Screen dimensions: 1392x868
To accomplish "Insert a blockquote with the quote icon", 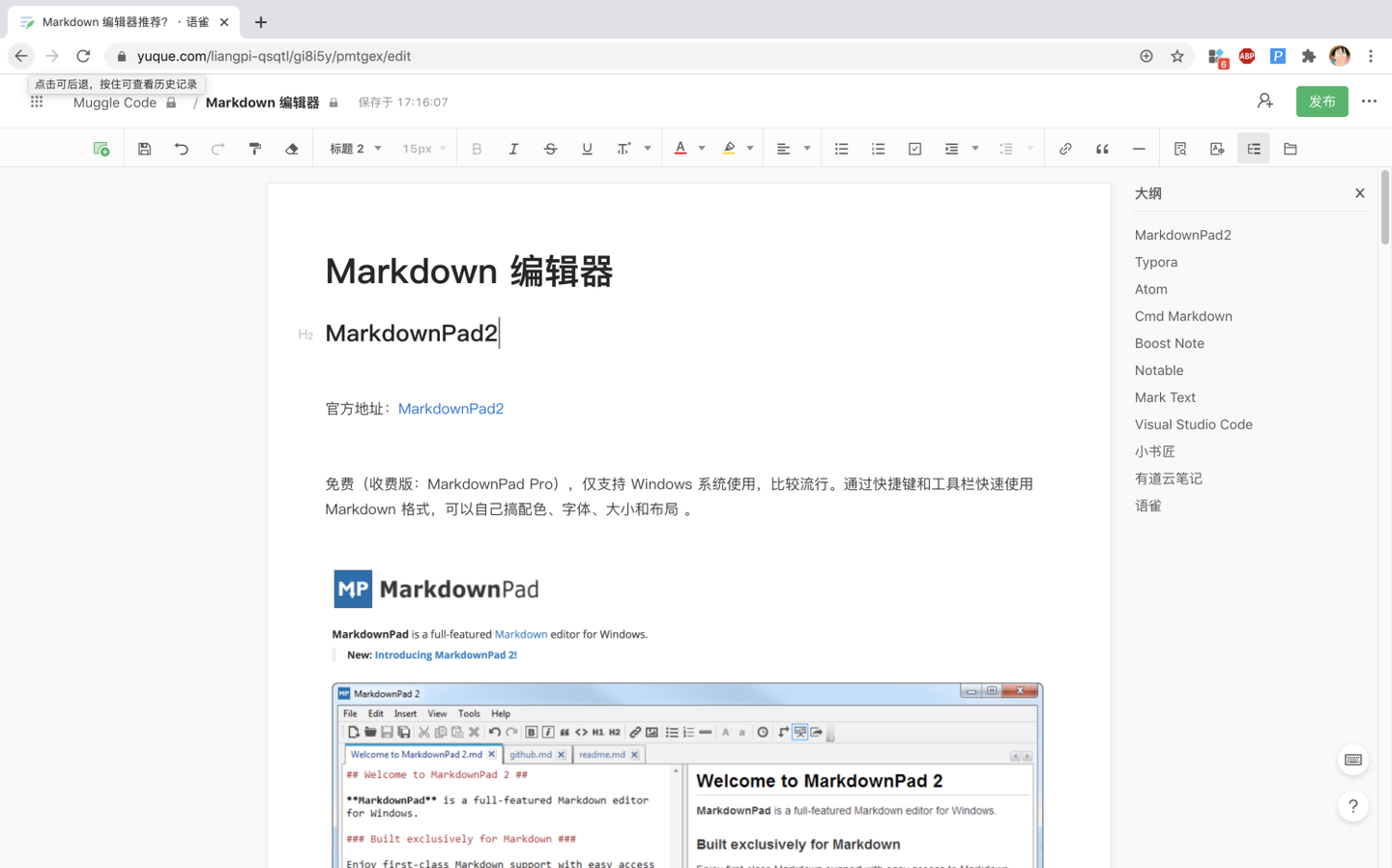I will [x=1102, y=148].
